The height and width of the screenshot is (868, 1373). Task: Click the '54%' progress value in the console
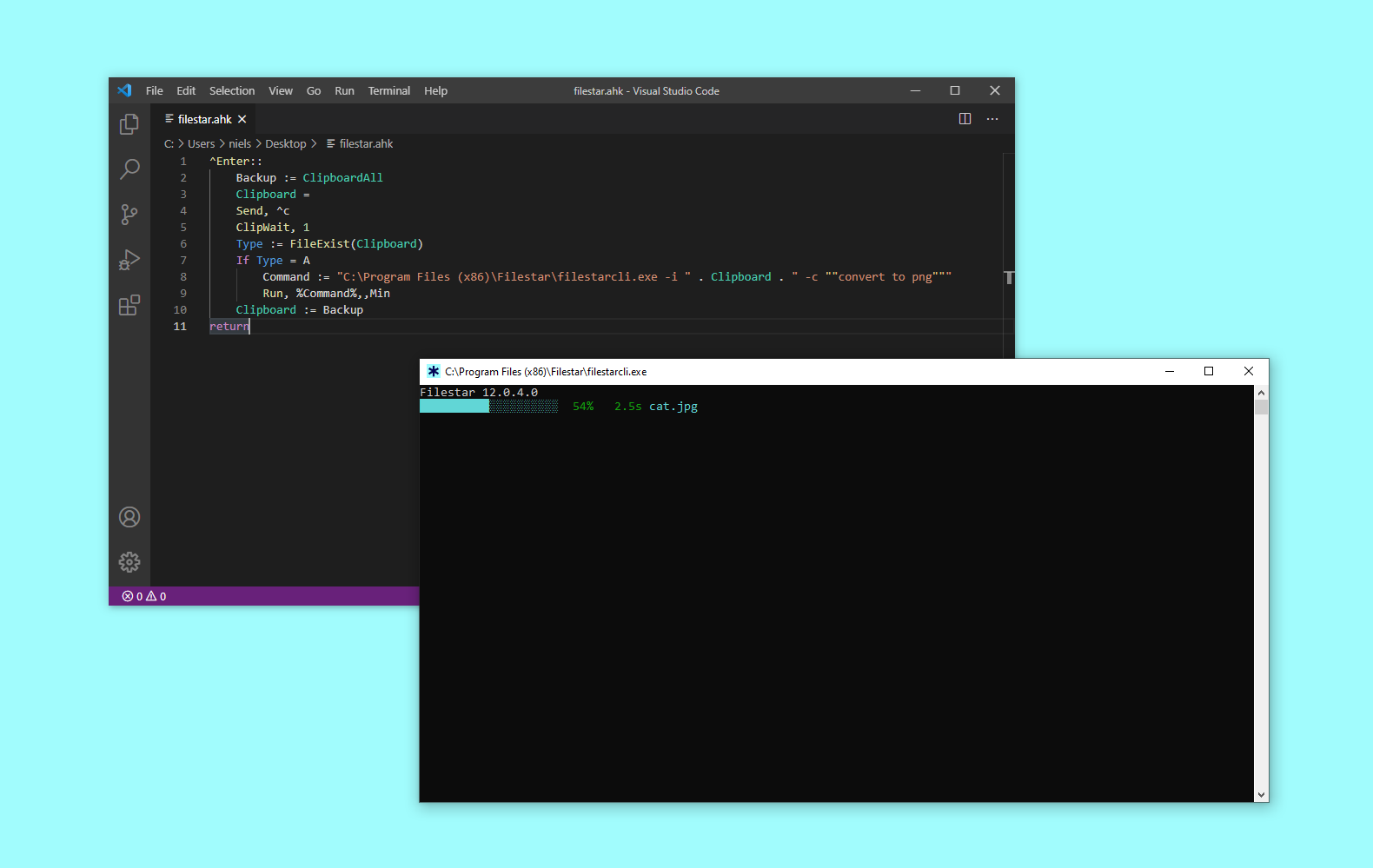(583, 406)
